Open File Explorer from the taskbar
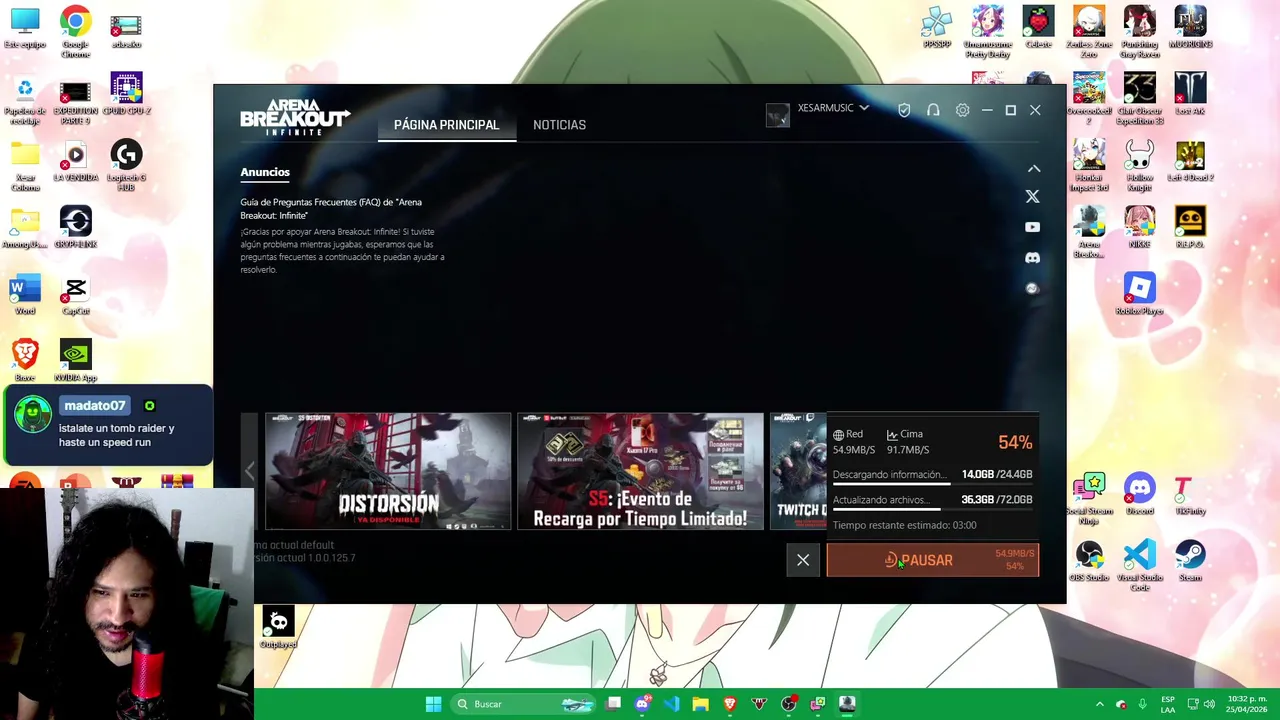Image resolution: width=1280 pixels, height=720 pixels. coord(700,704)
